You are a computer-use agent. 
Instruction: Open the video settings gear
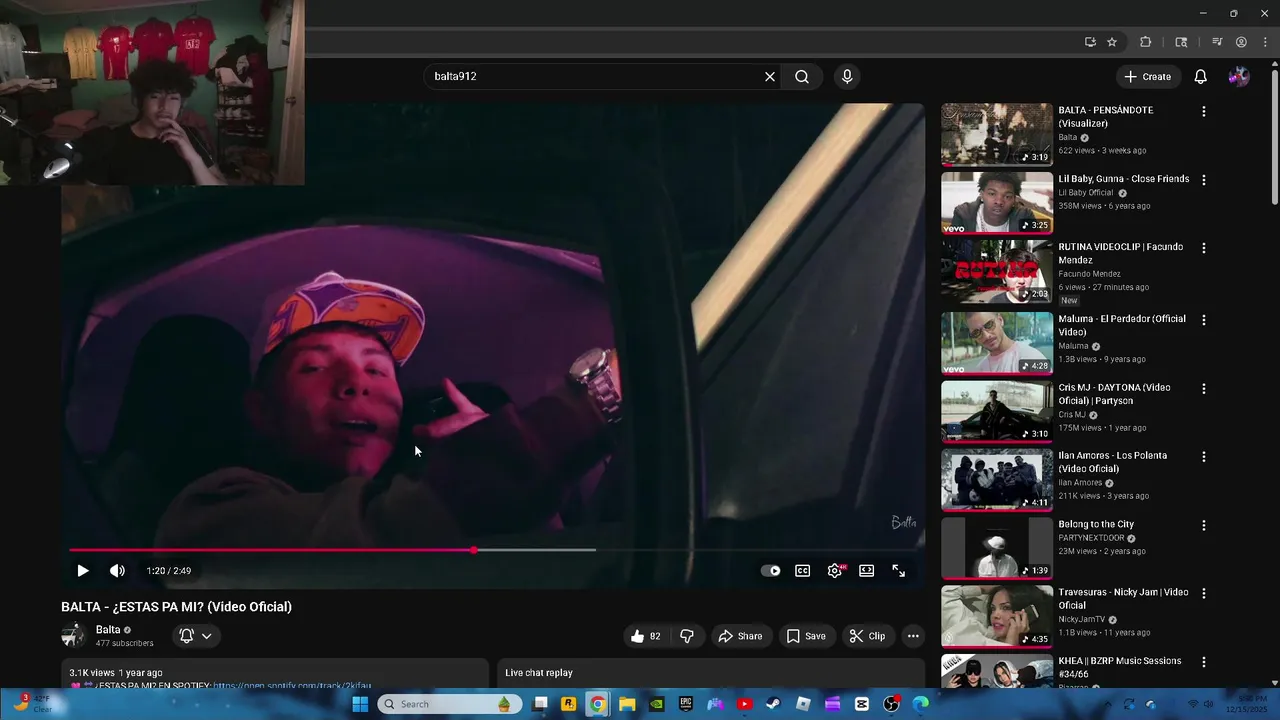(835, 571)
